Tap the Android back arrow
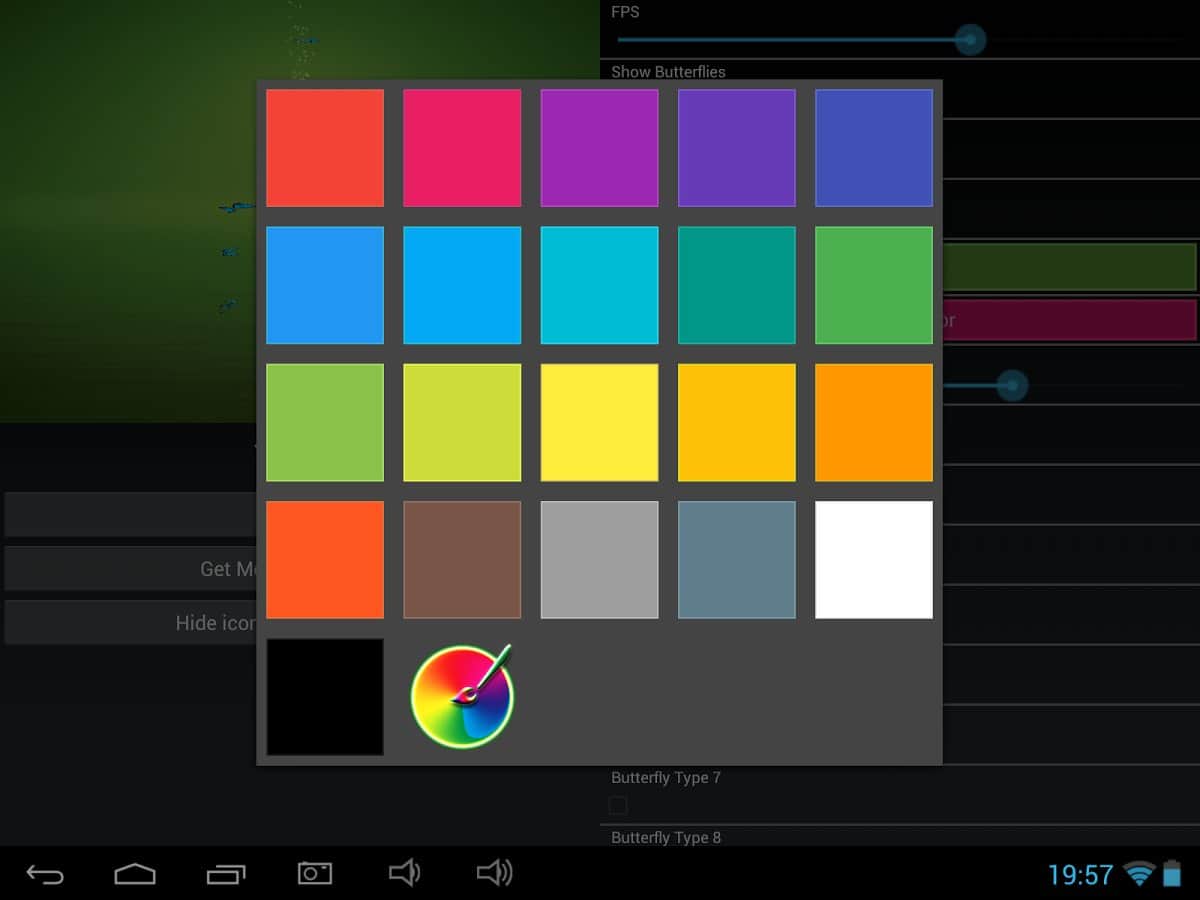 [x=45, y=874]
